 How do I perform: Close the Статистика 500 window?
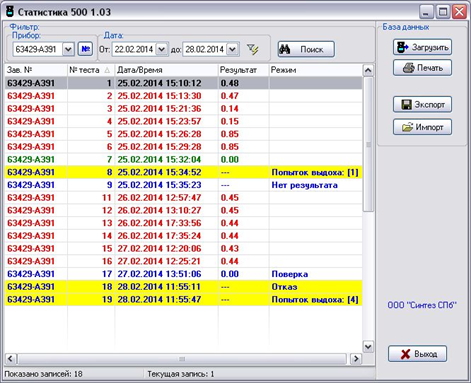[x=459, y=12]
